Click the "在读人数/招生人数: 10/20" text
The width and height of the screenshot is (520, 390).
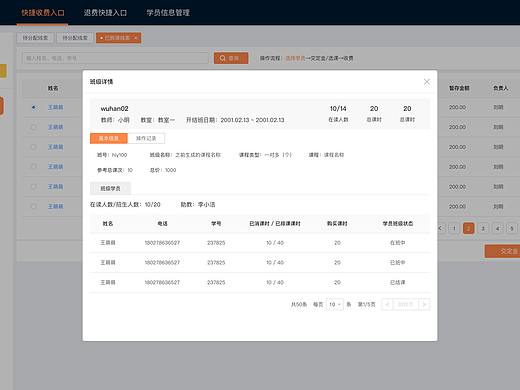pos(125,204)
